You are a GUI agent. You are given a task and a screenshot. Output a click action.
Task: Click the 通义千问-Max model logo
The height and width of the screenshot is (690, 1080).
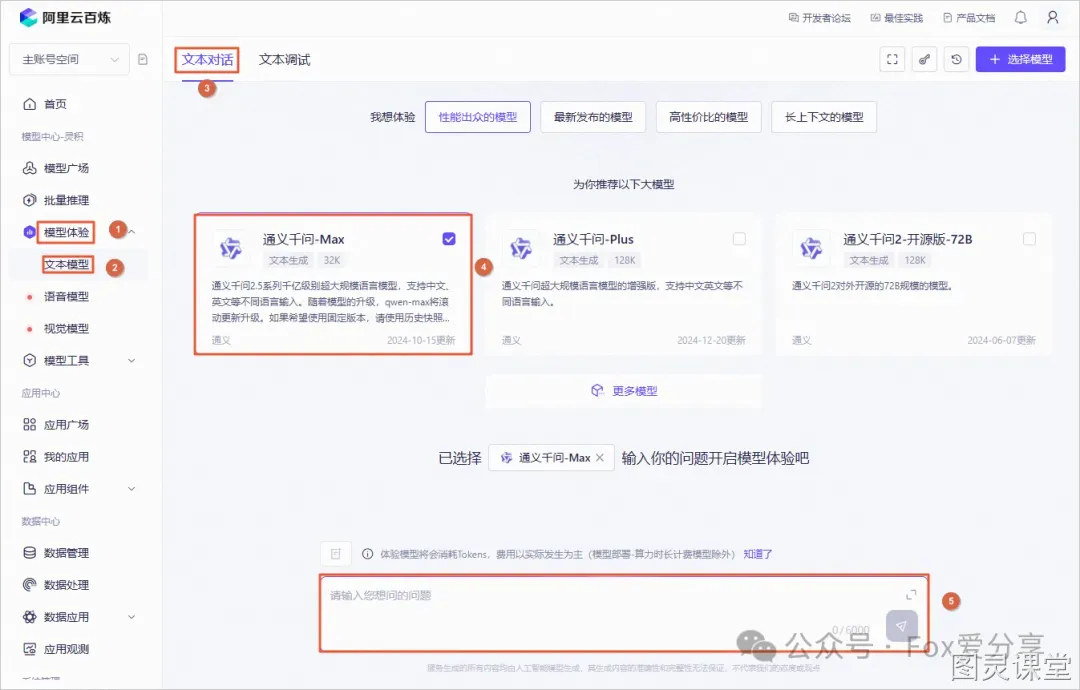[231, 248]
